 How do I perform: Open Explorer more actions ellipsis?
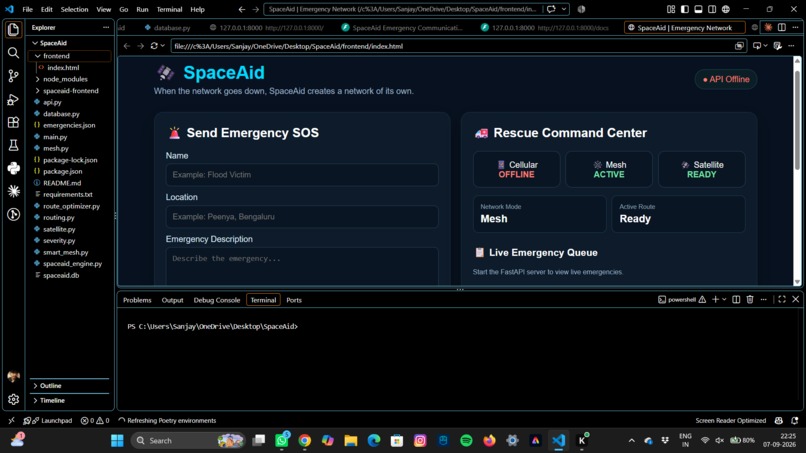[106, 27]
